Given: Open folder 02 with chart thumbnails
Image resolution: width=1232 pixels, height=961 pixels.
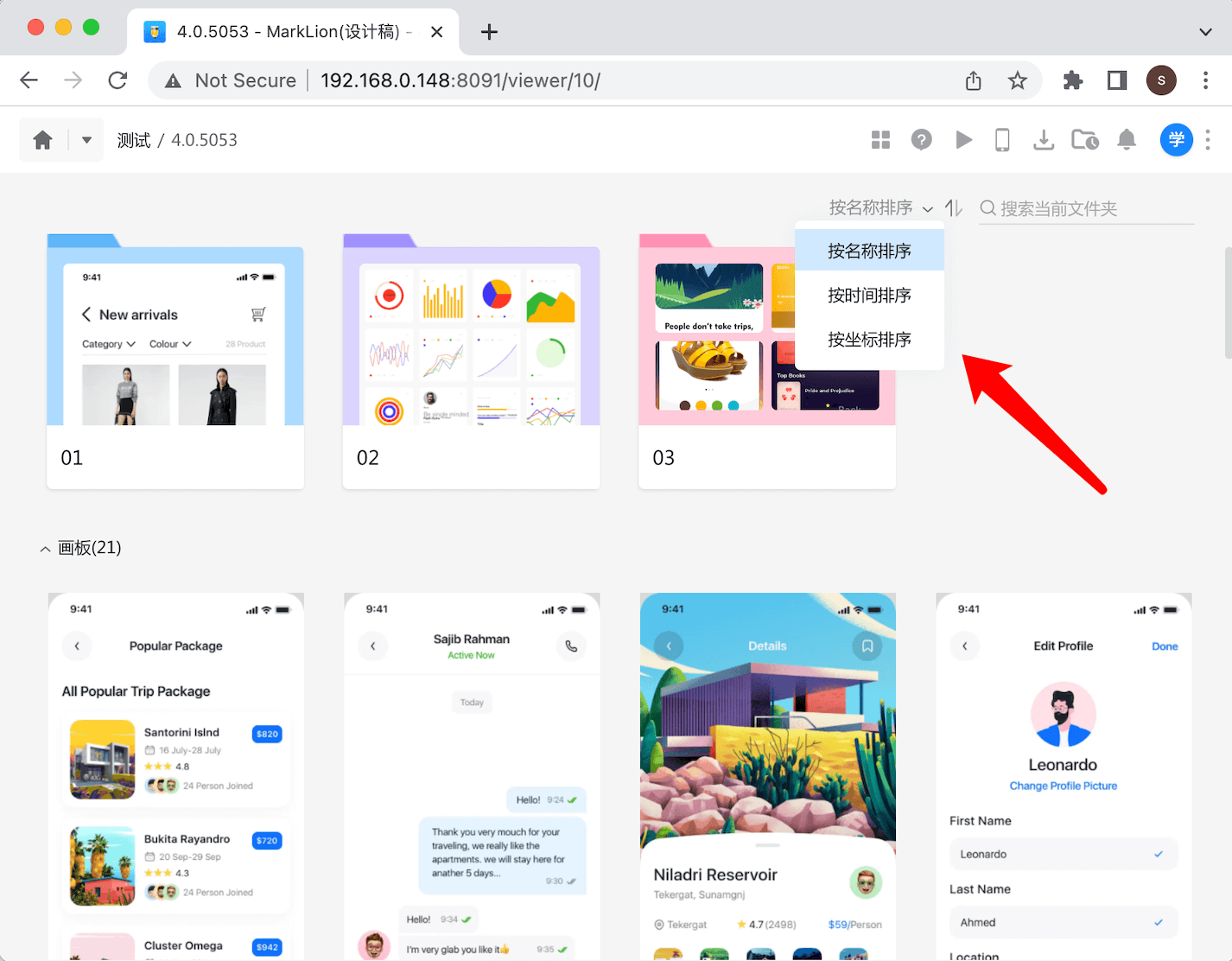Looking at the screenshot, I should pyautogui.click(x=471, y=363).
